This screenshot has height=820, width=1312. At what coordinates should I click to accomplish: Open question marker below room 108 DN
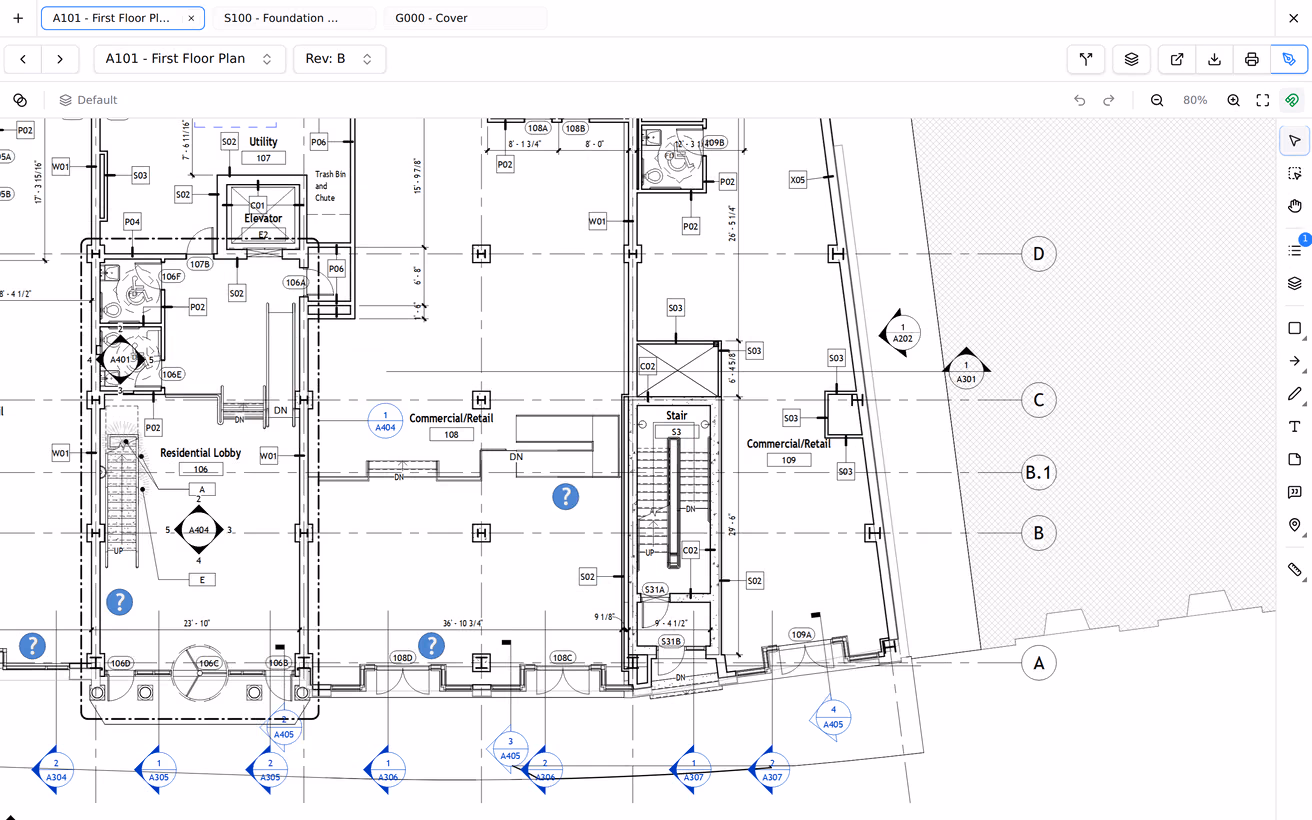[x=566, y=496]
